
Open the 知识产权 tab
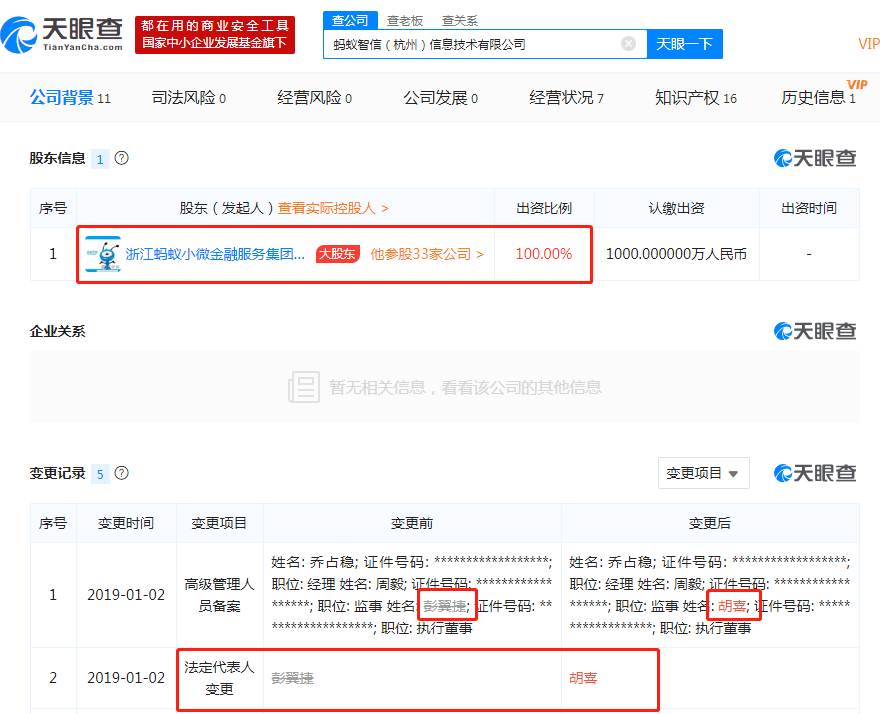(x=695, y=98)
